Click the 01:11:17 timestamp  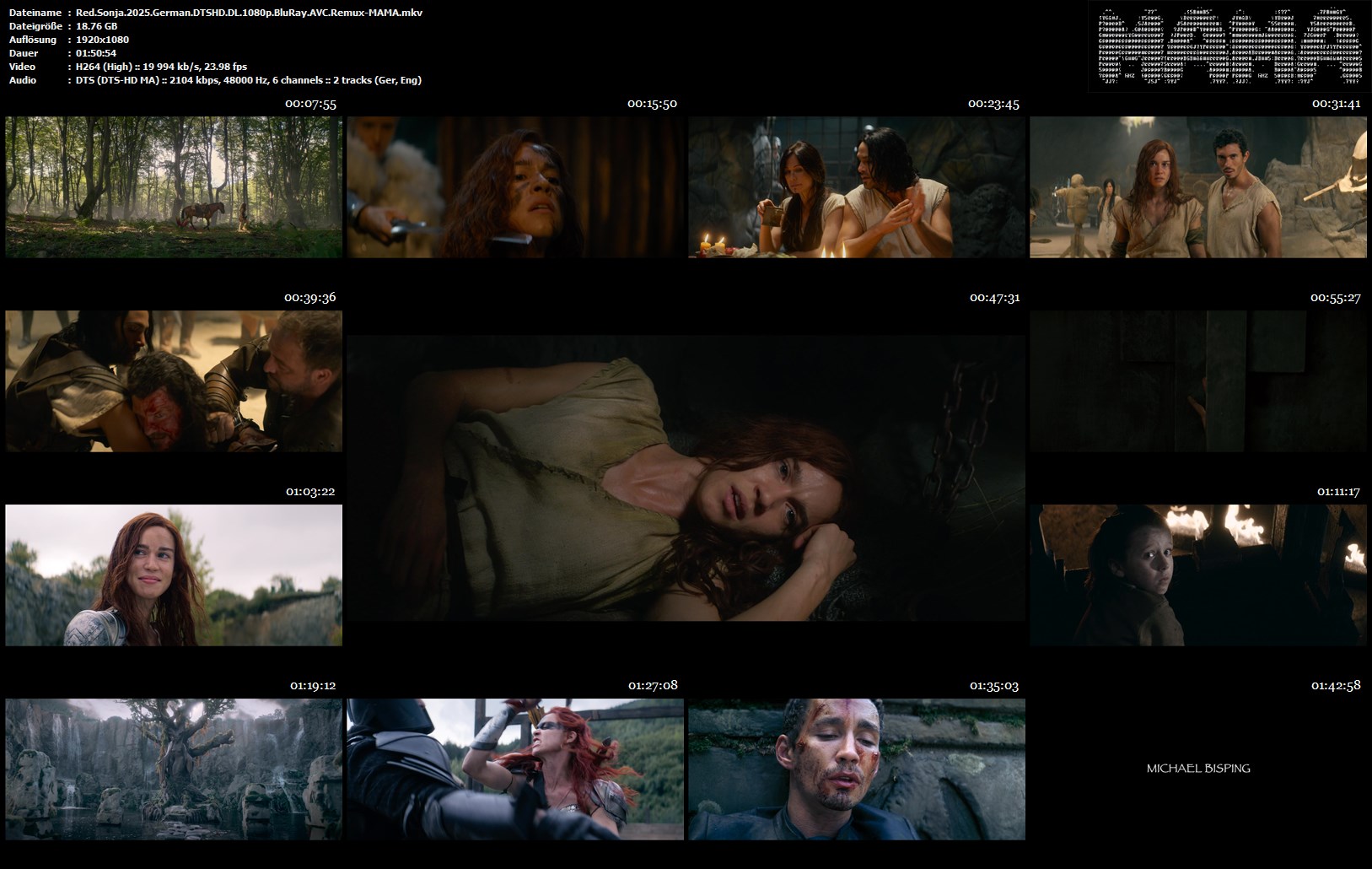tap(1338, 492)
